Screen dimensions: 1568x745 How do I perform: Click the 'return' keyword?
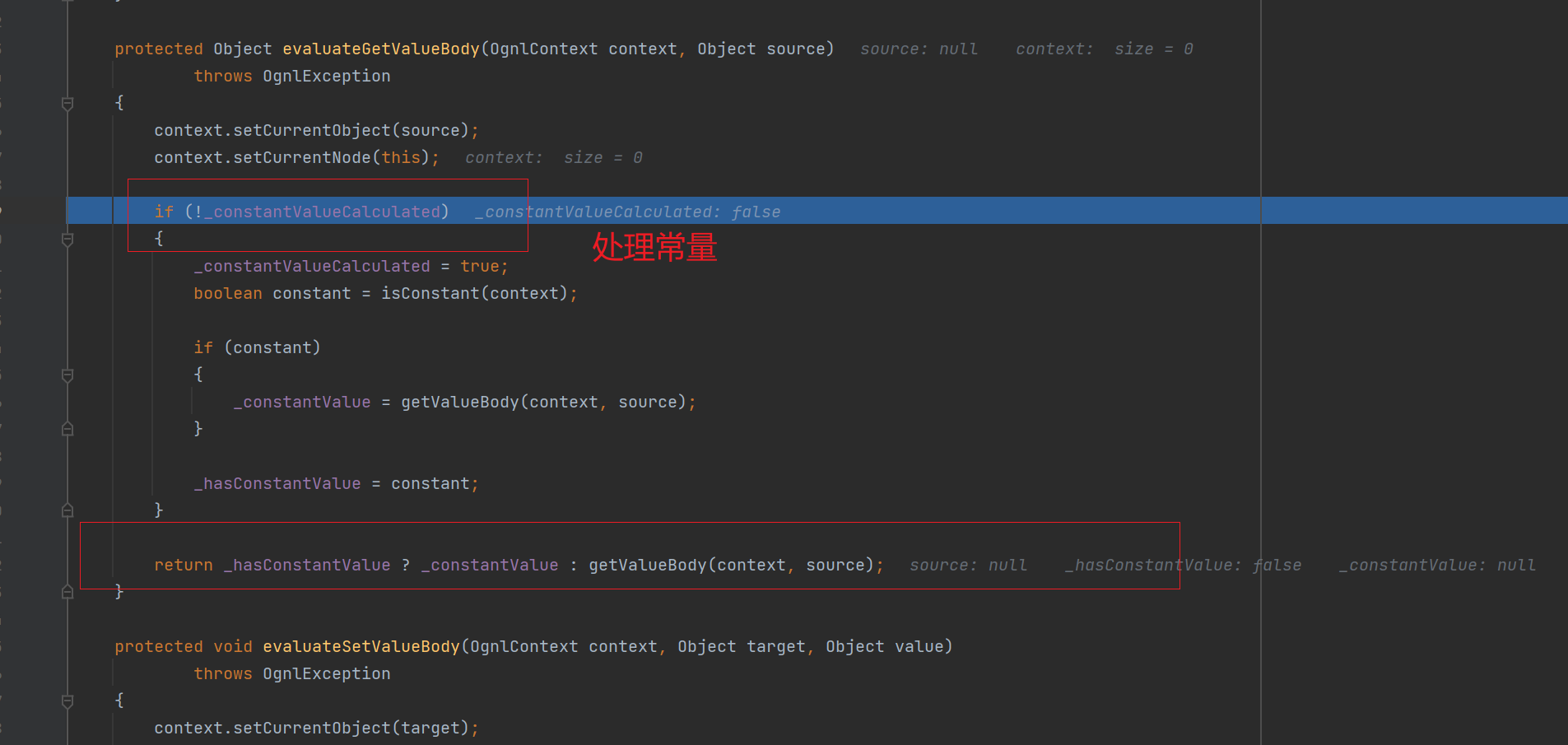tap(184, 566)
